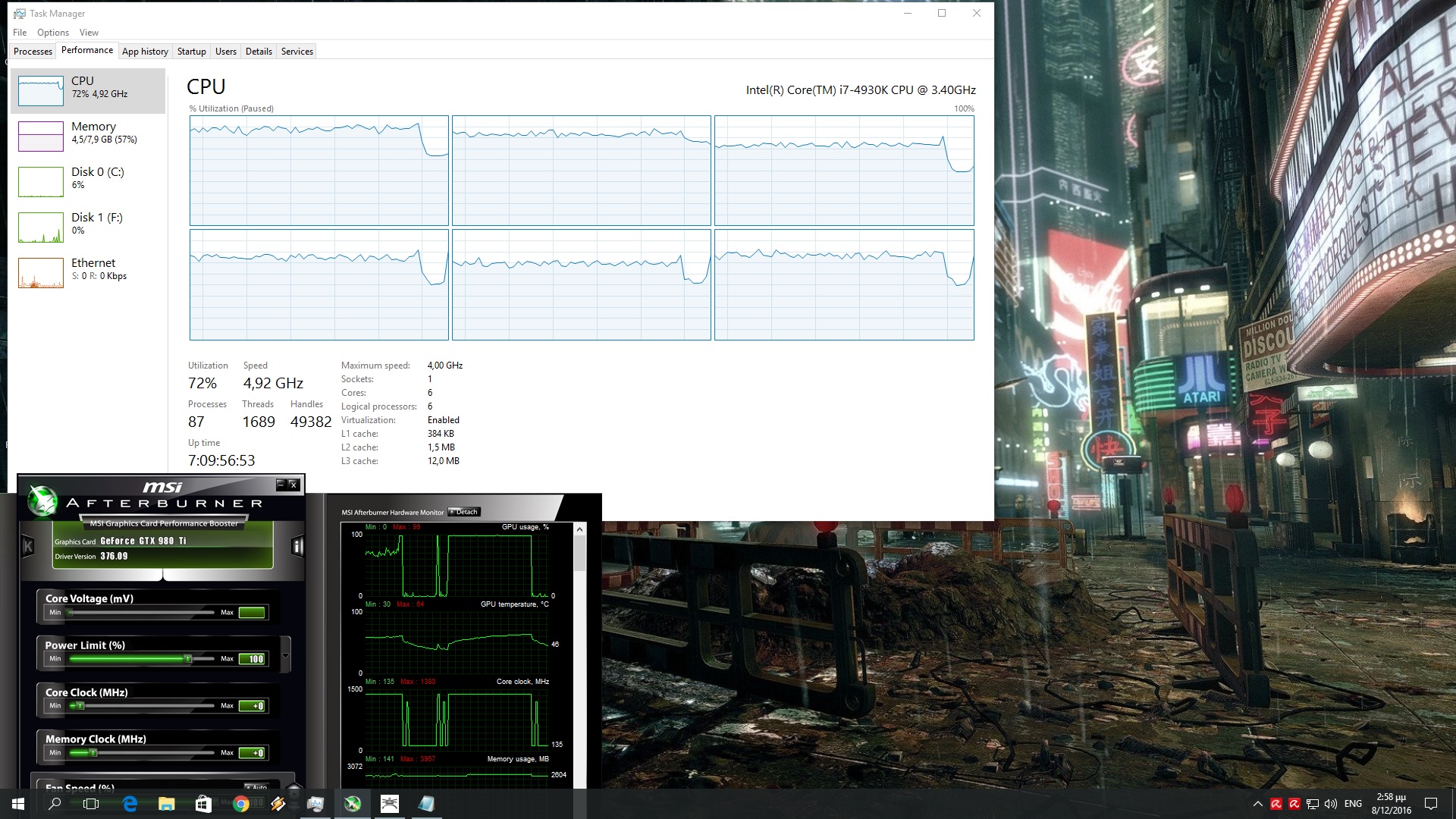Click the Afterburner information 'i' icon
1456x819 pixels.
click(297, 546)
